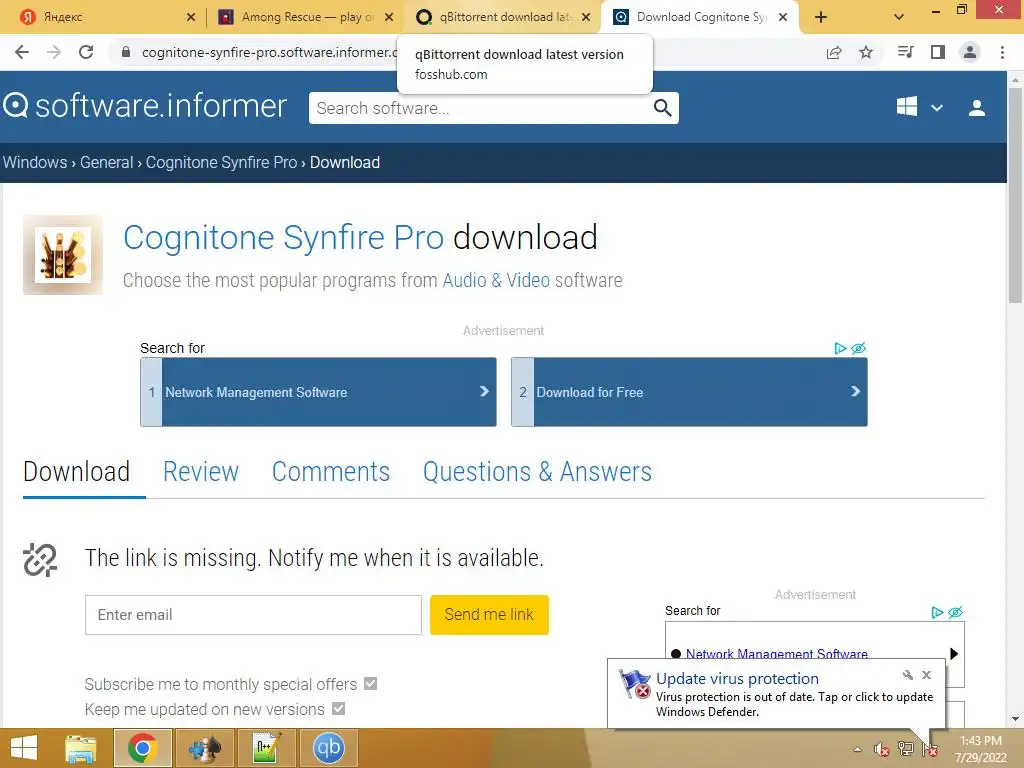
Task: Go to Windows breadcrumb link
Action: pyautogui.click(x=35, y=162)
